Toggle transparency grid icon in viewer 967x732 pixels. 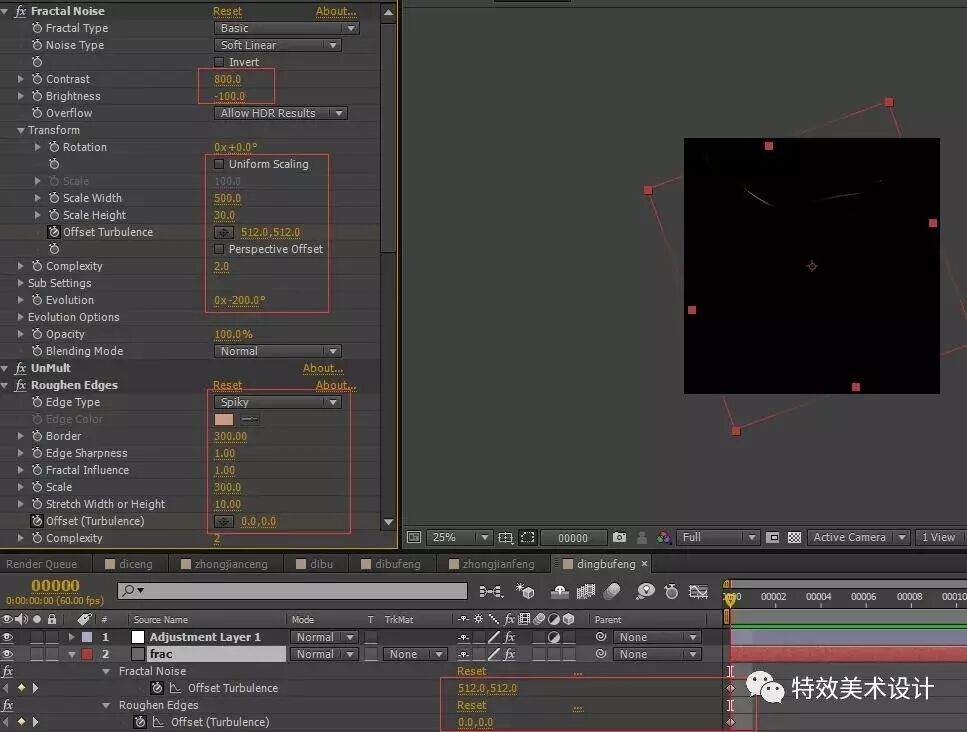tap(794, 538)
